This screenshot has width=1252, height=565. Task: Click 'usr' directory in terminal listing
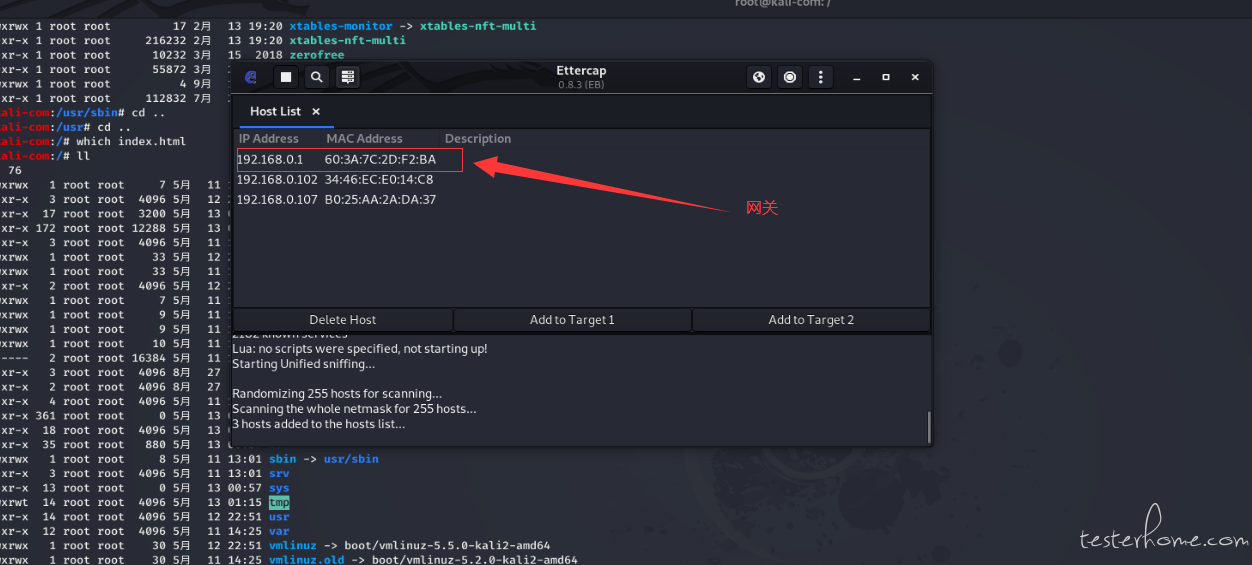click(279, 517)
